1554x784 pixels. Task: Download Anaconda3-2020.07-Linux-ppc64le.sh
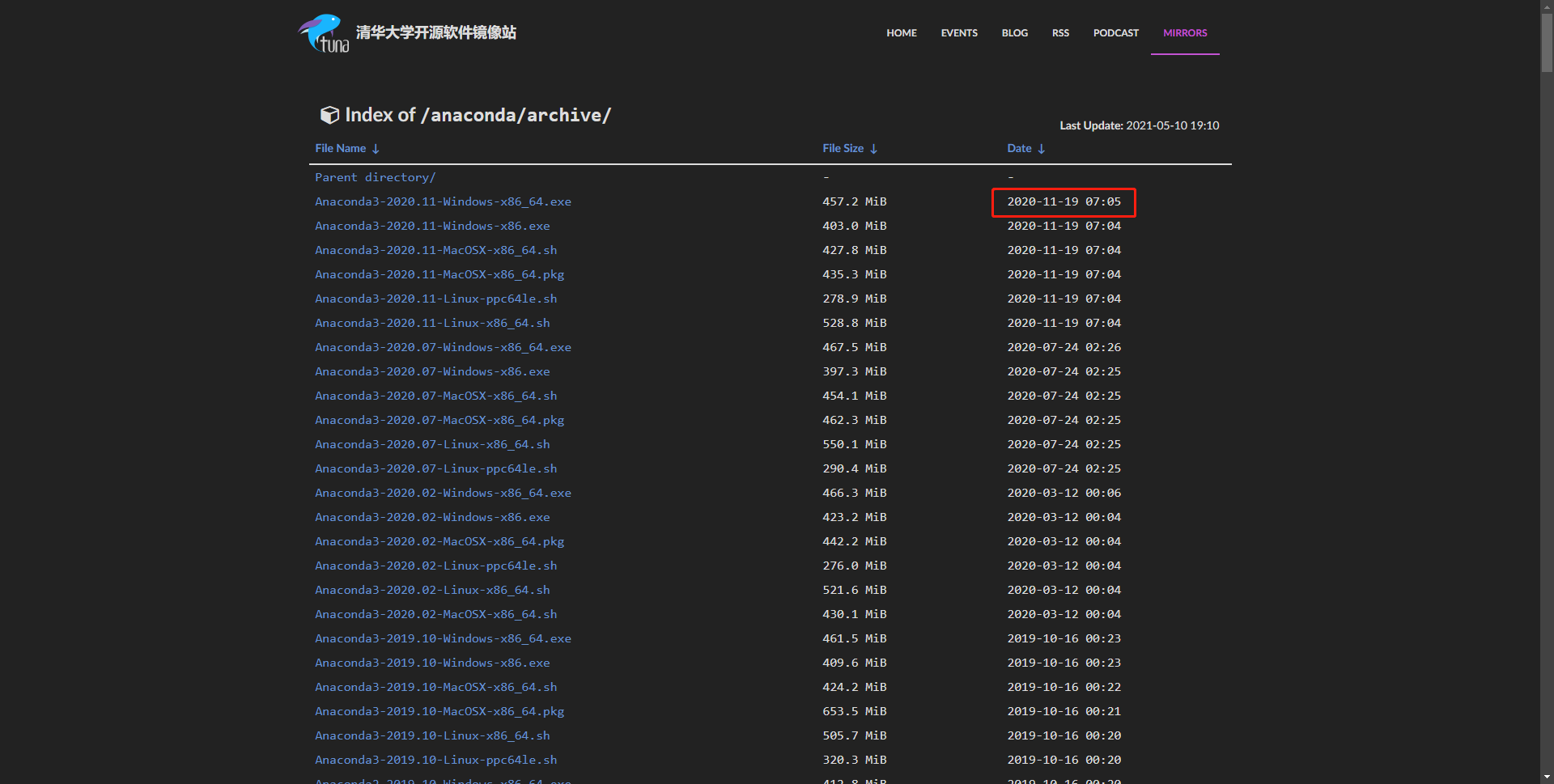(435, 468)
